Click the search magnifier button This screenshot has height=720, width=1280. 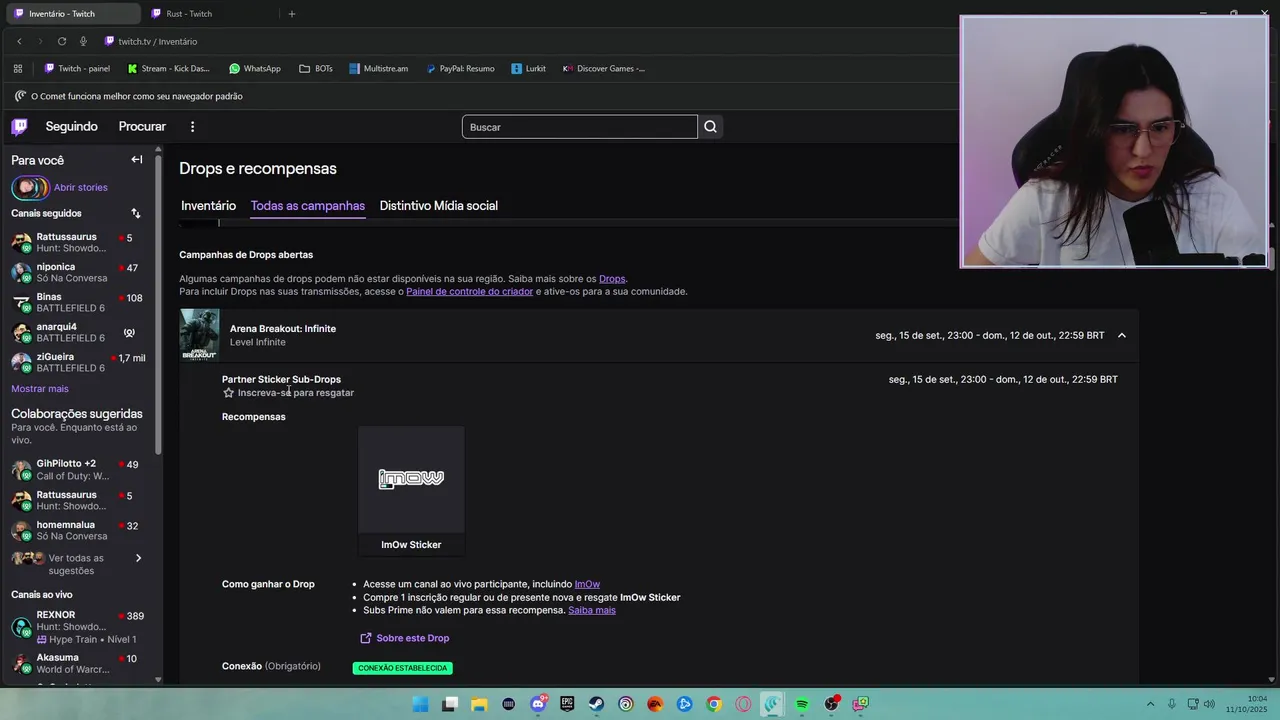pos(710,127)
